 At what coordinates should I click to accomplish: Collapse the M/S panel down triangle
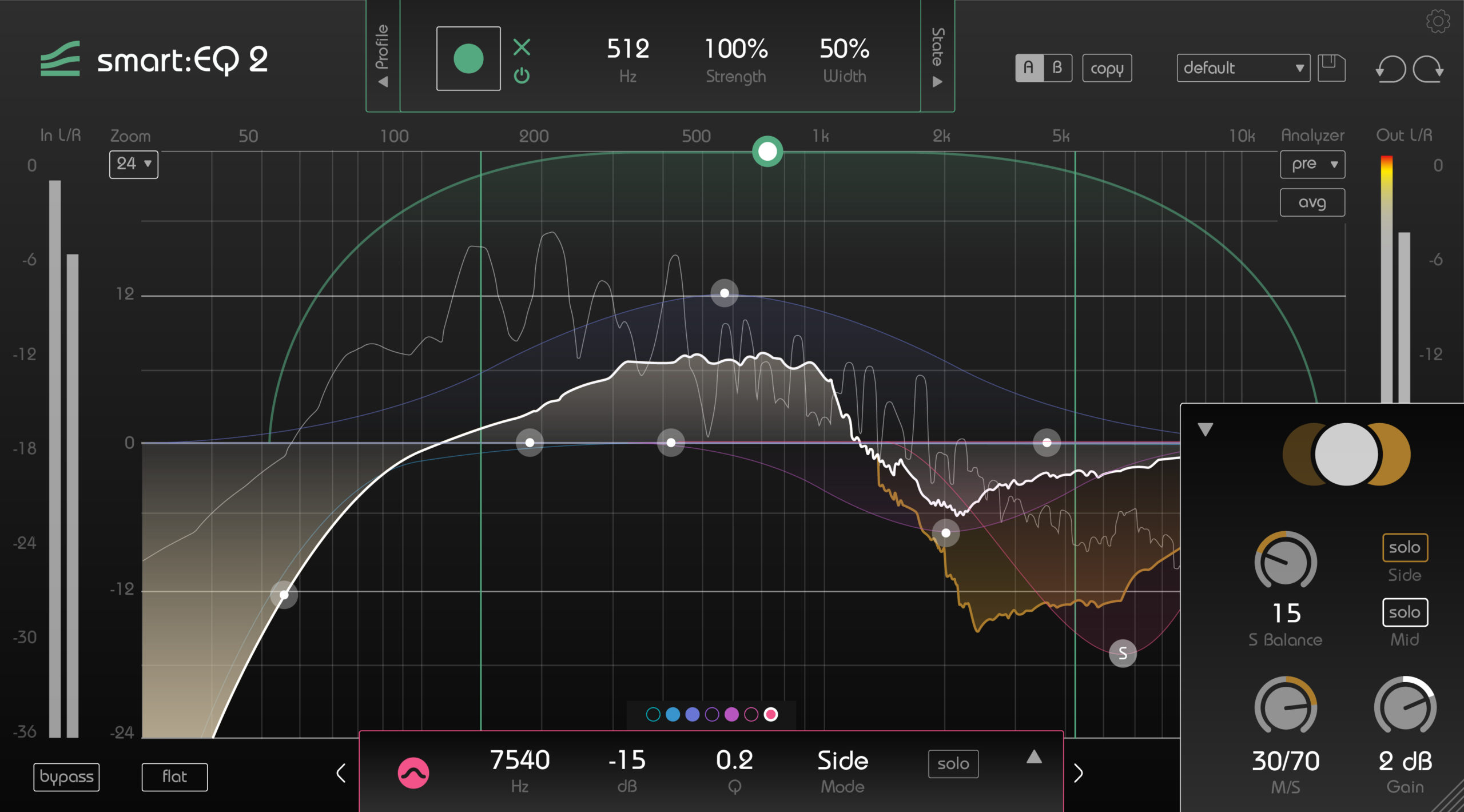(x=1206, y=429)
